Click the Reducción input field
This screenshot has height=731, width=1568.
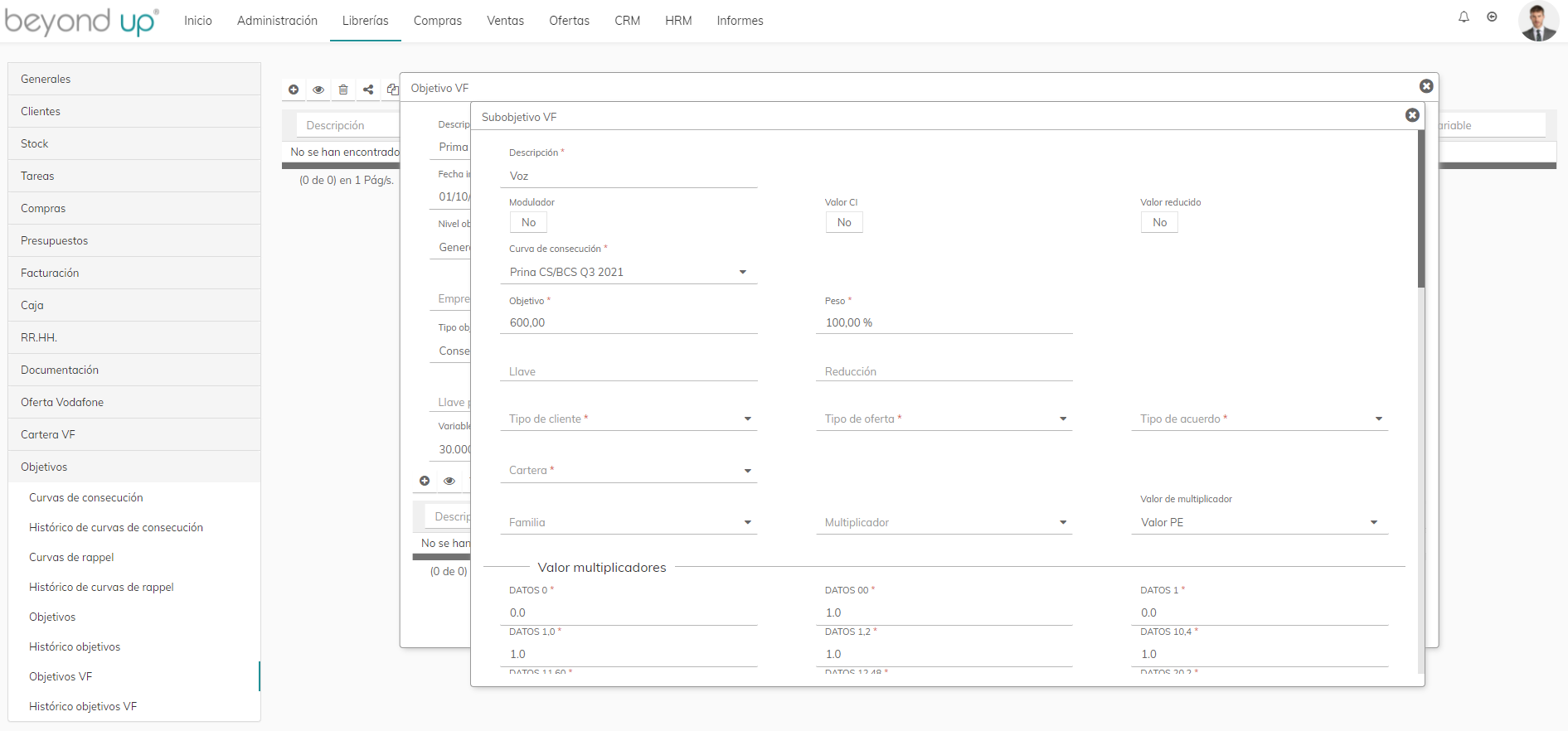click(x=944, y=371)
